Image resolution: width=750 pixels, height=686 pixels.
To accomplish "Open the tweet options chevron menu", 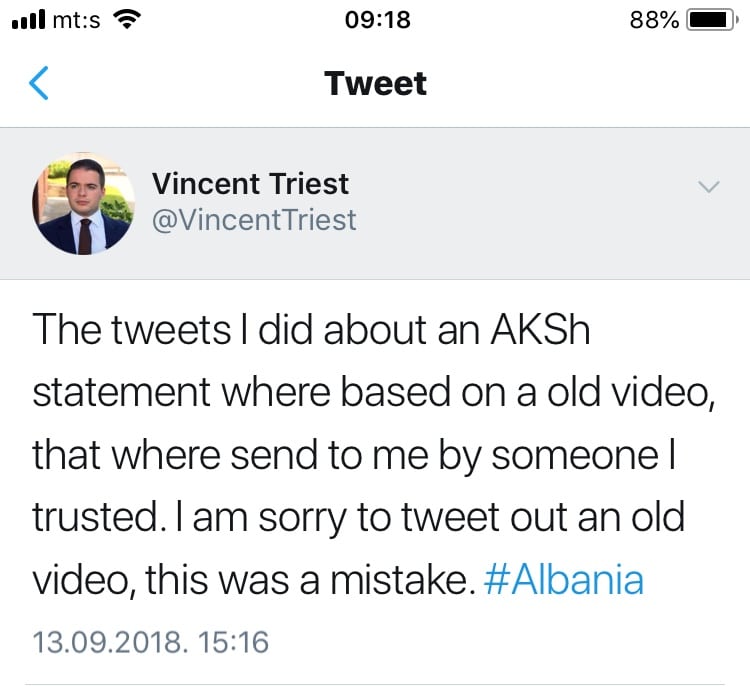I will (x=708, y=187).
